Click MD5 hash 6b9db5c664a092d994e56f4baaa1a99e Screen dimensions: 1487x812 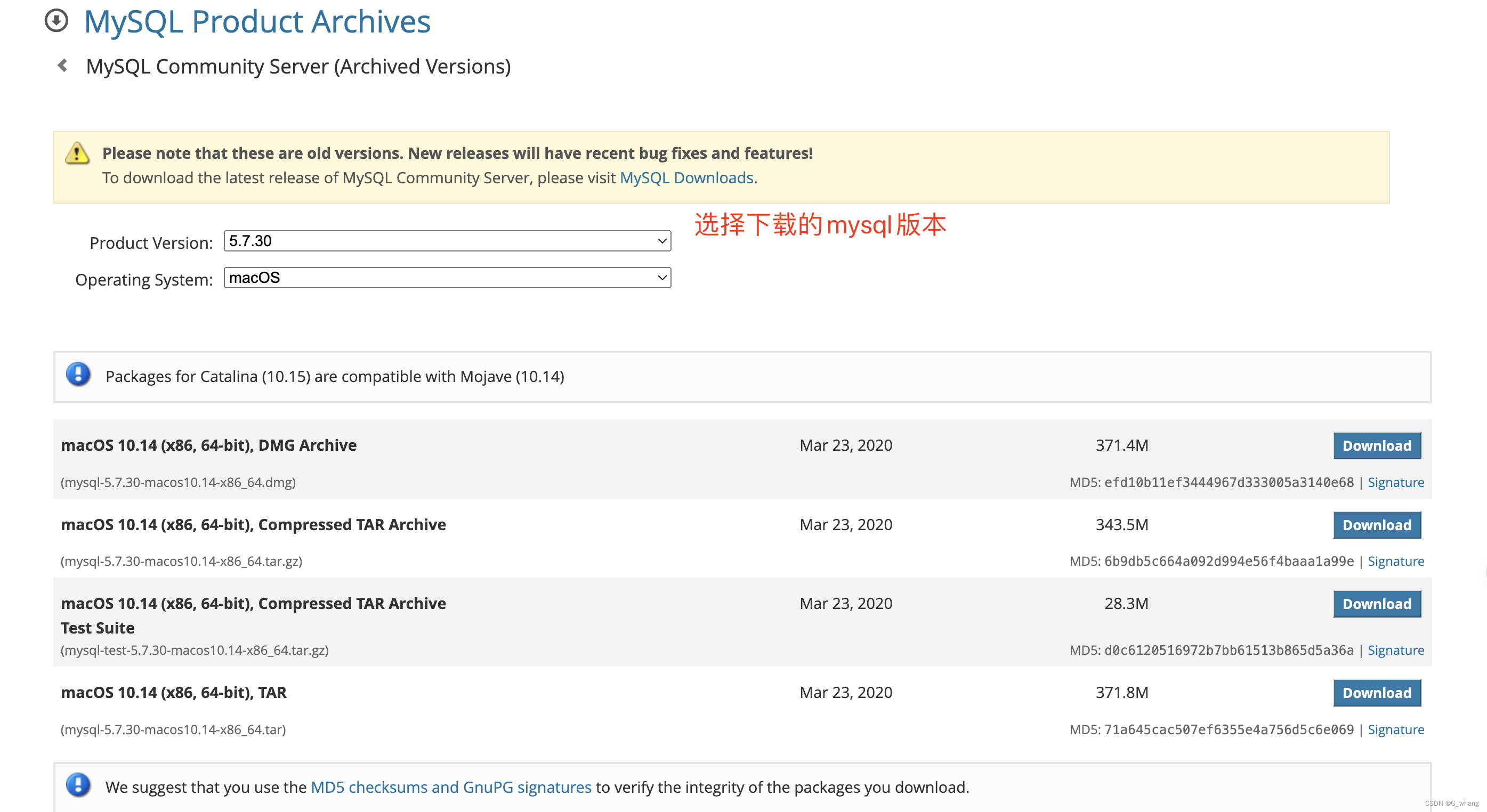point(1229,562)
